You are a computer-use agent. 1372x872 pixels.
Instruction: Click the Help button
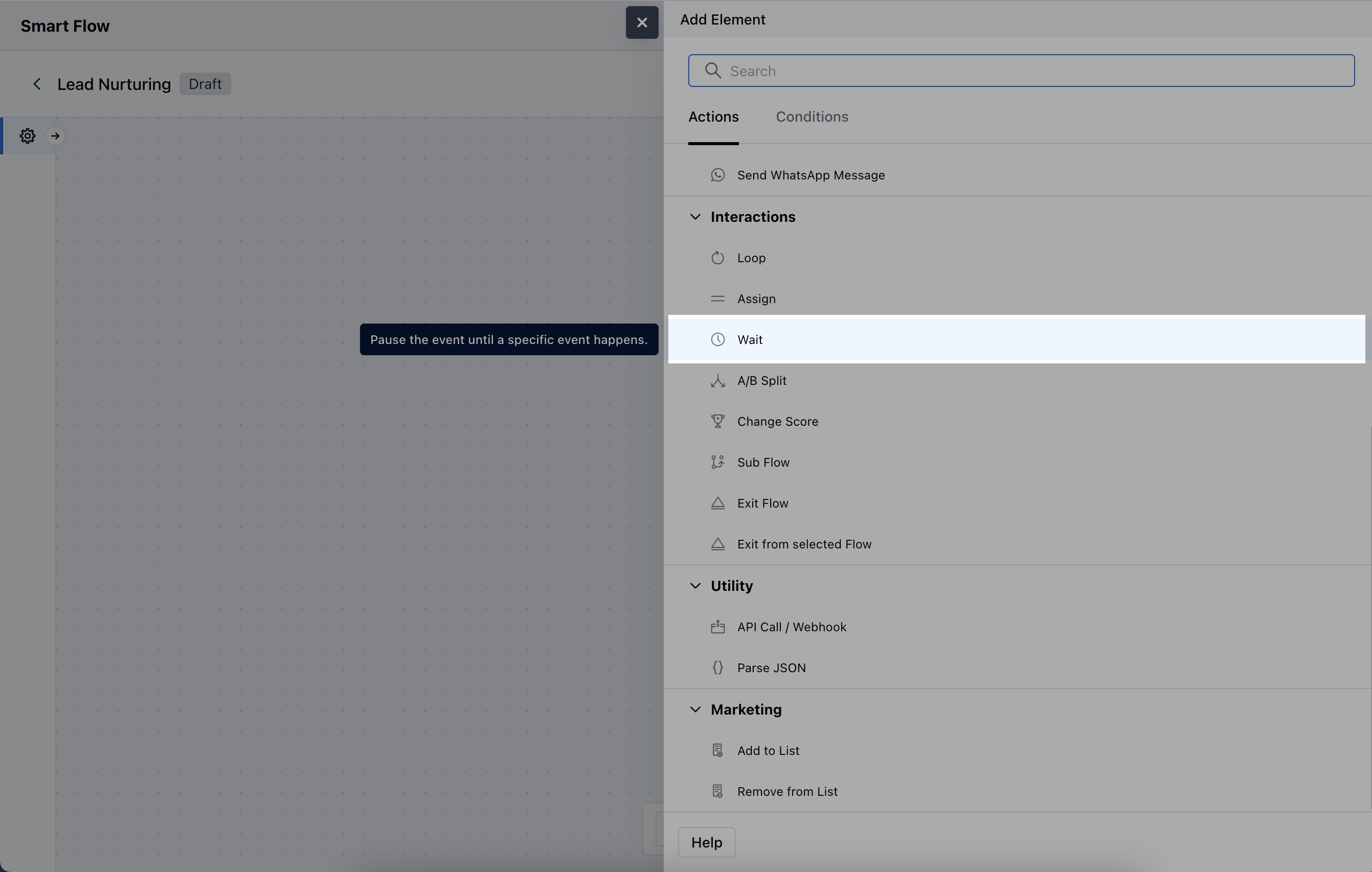706,842
